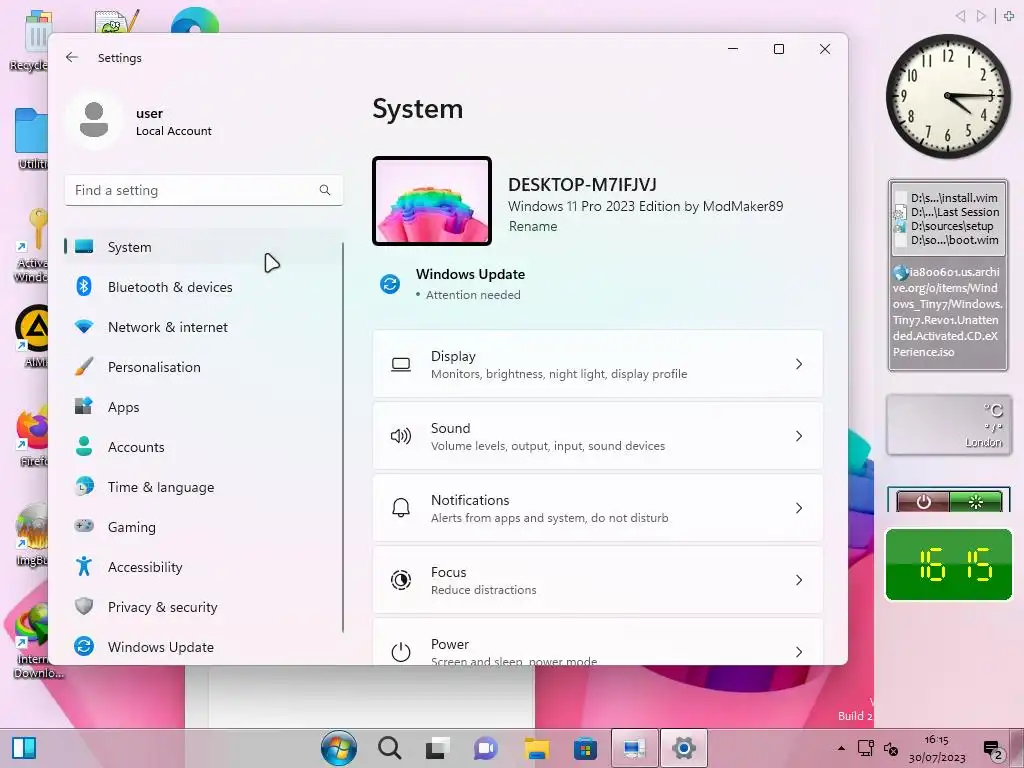1024x768 pixels.
Task: Click the Rename link under the PC name
Action: pos(533,226)
